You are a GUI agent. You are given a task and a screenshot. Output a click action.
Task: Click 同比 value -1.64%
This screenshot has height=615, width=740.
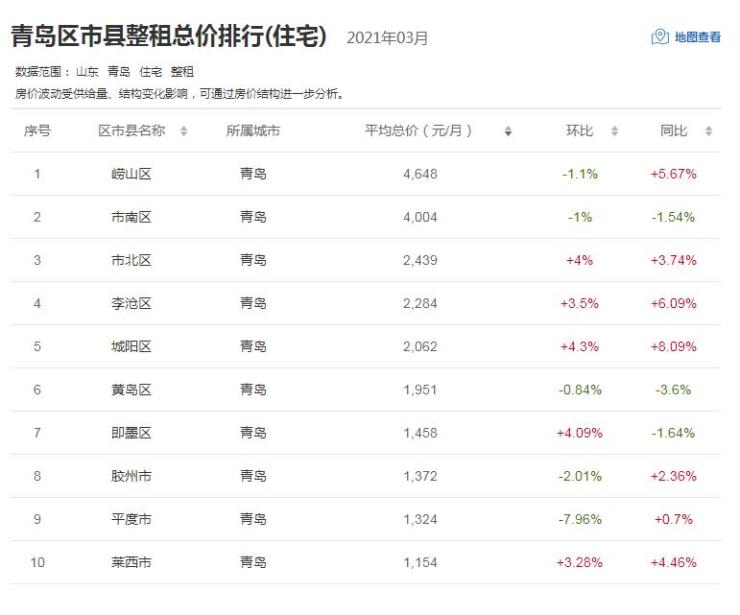673,433
